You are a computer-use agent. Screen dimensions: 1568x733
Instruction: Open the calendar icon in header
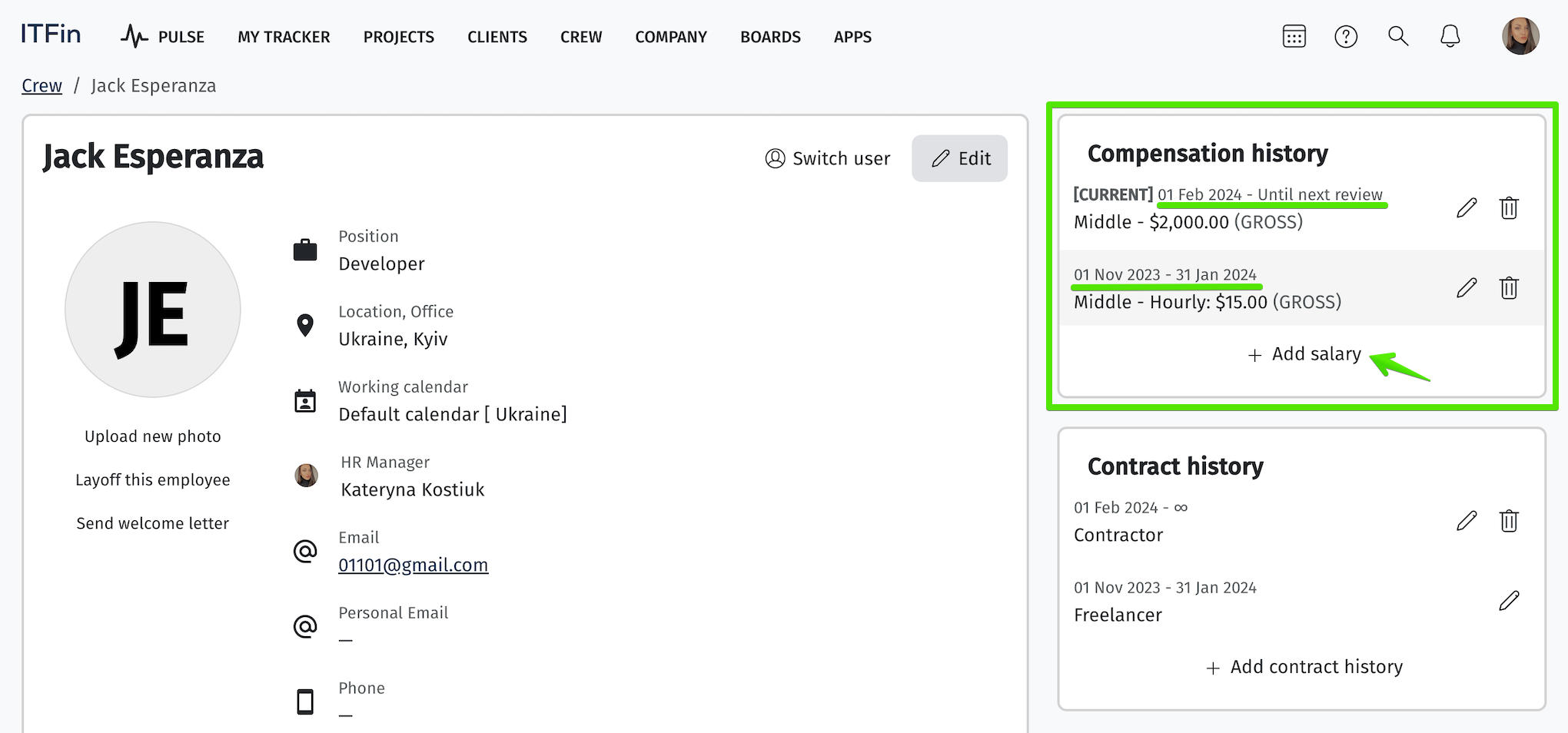point(1294,36)
